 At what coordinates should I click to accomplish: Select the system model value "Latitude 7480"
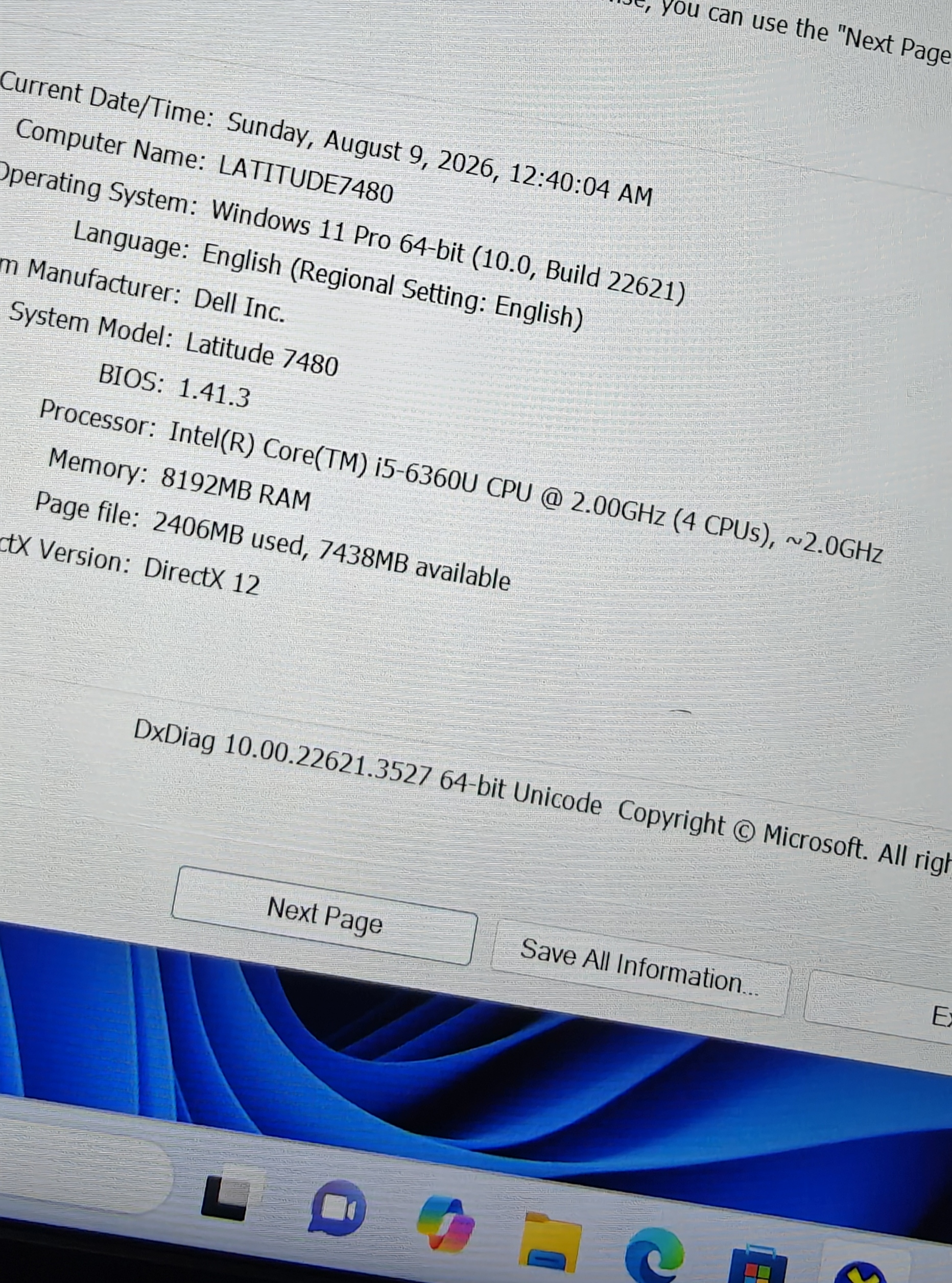261,354
